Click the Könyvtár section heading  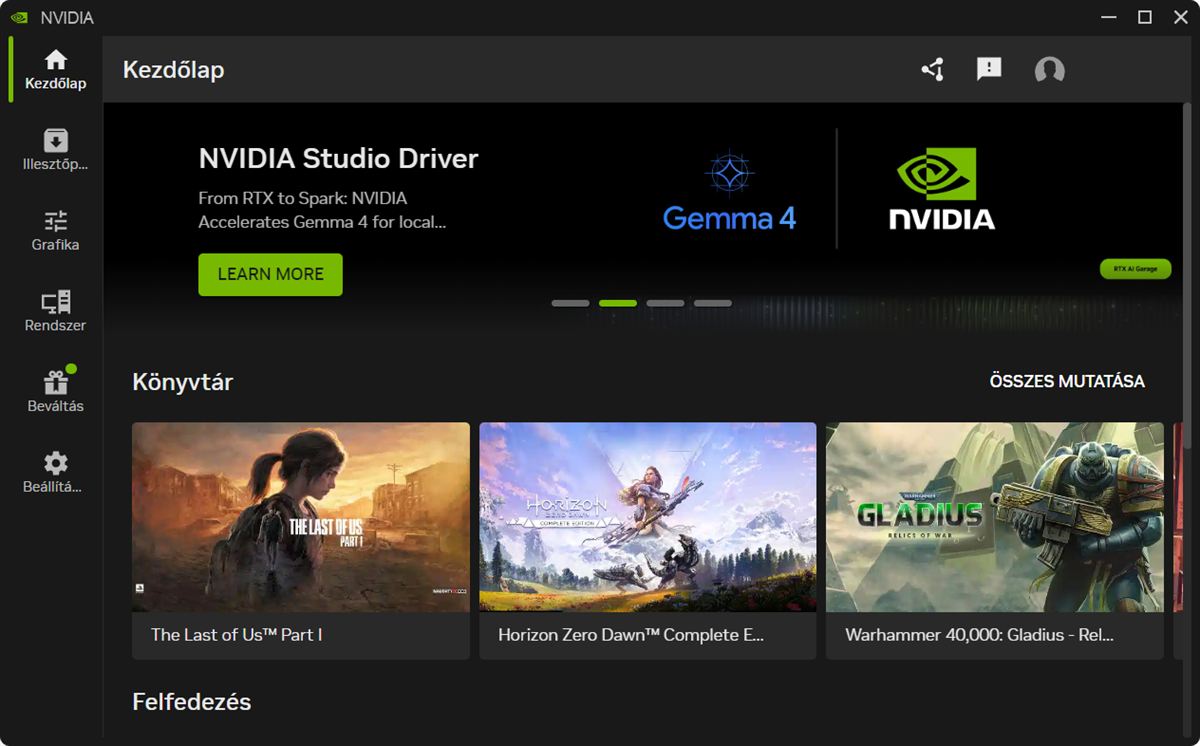pyautogui.click(x=183, y=382)
